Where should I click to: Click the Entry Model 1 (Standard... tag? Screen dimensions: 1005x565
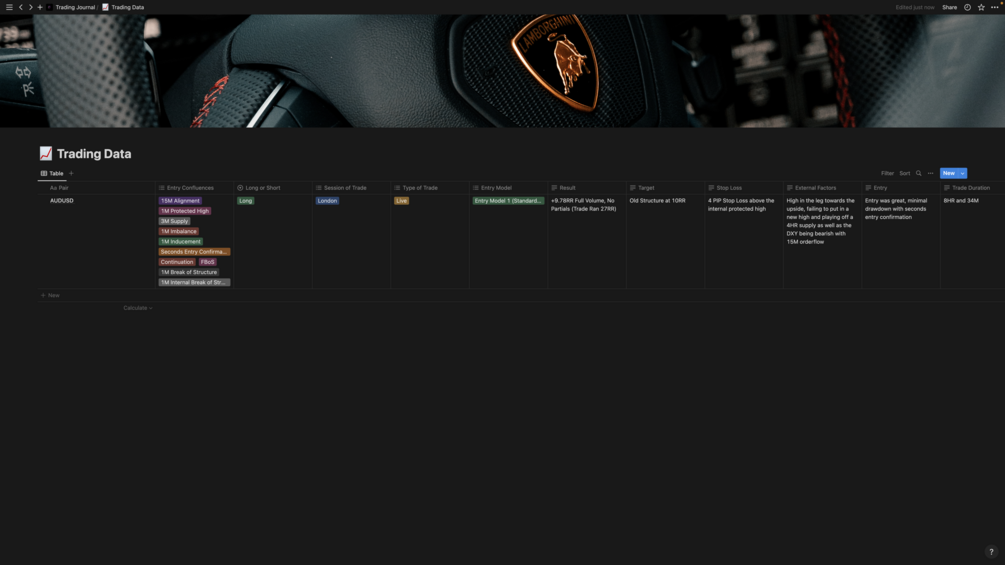pos(508,201)
